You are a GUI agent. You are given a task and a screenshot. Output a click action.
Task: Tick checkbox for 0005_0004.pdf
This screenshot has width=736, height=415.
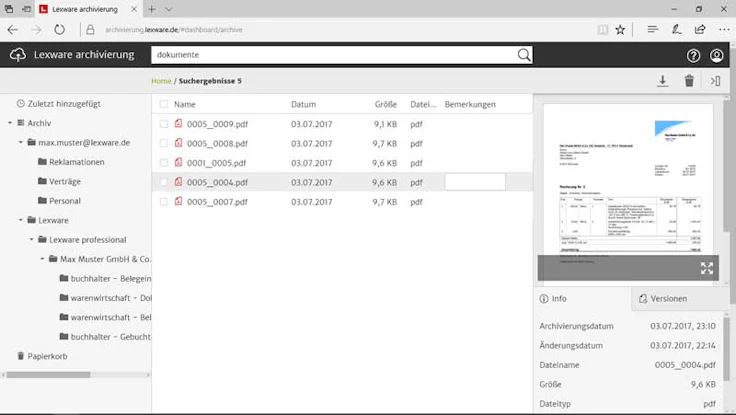pos(163,182)
